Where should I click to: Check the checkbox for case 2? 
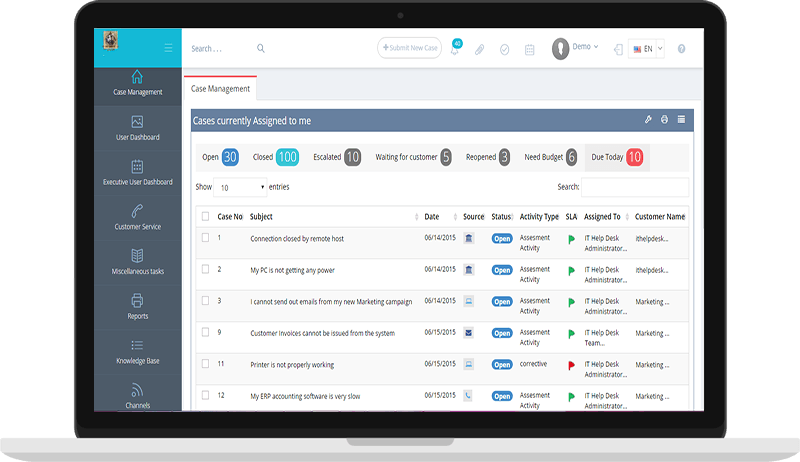pyautogui.click(x=205, y=269)
